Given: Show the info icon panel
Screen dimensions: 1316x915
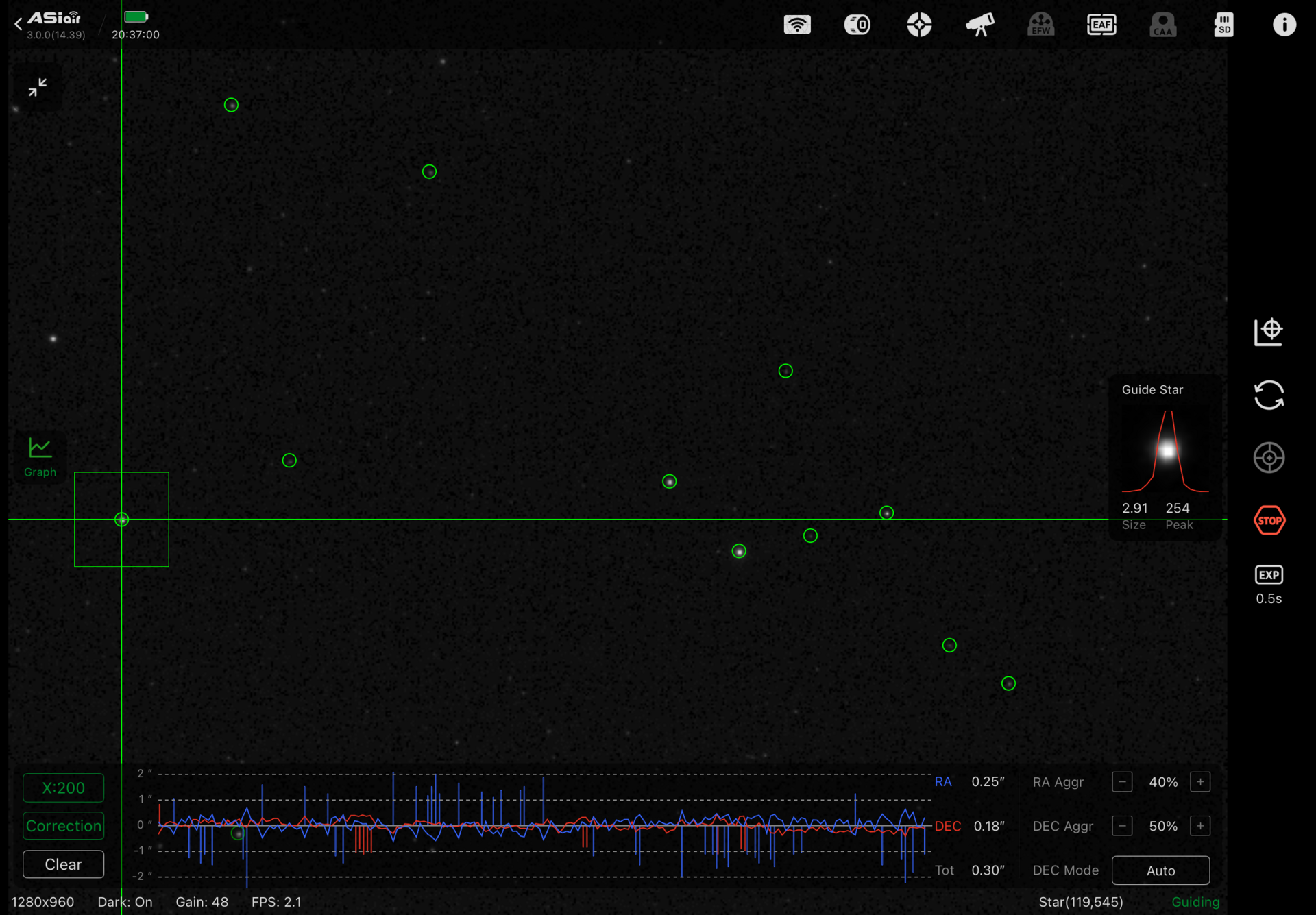Looking at the screenshot, I should click(1284, 25).
